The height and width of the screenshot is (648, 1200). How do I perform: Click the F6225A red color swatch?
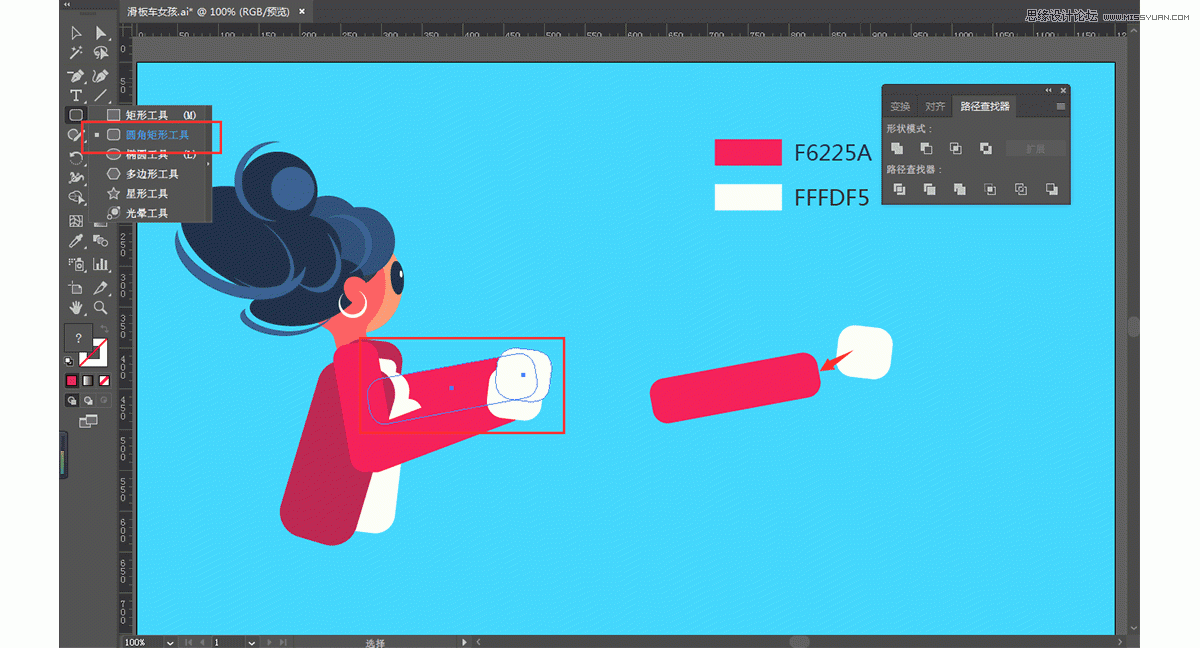coord(747,152)
